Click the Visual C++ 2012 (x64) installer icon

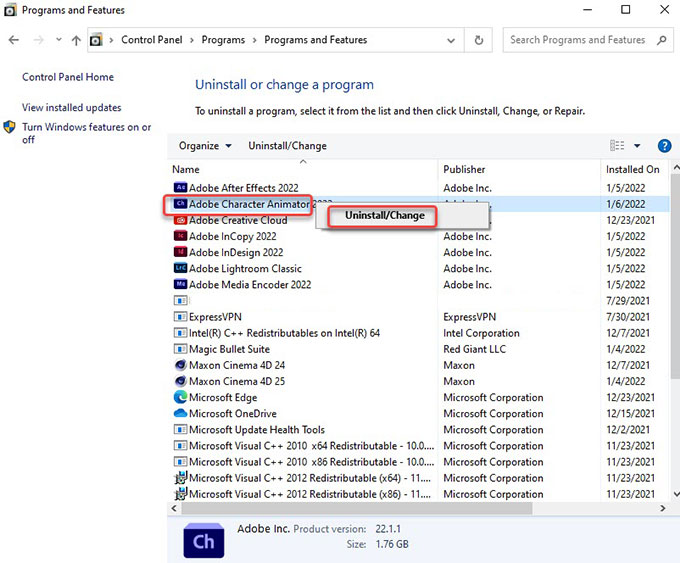pos(180,477)
